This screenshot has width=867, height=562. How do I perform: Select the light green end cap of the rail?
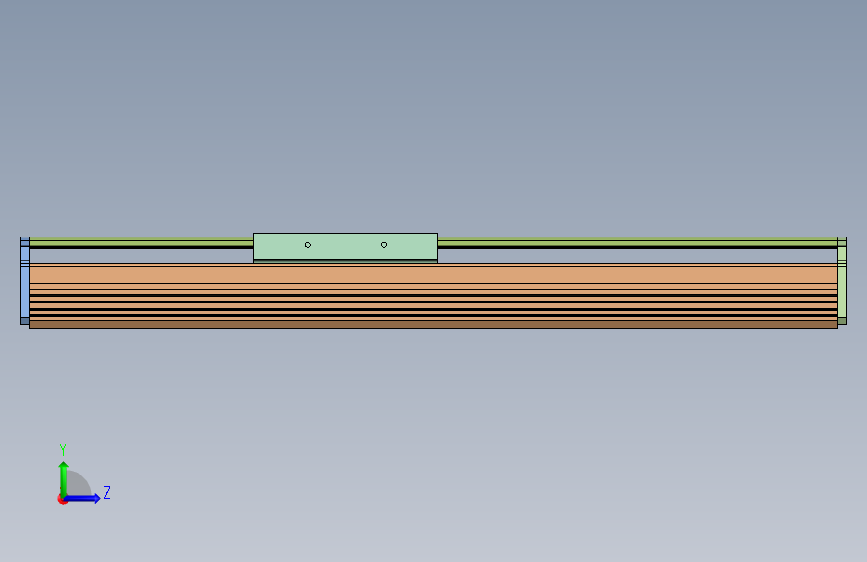(842, 281)
